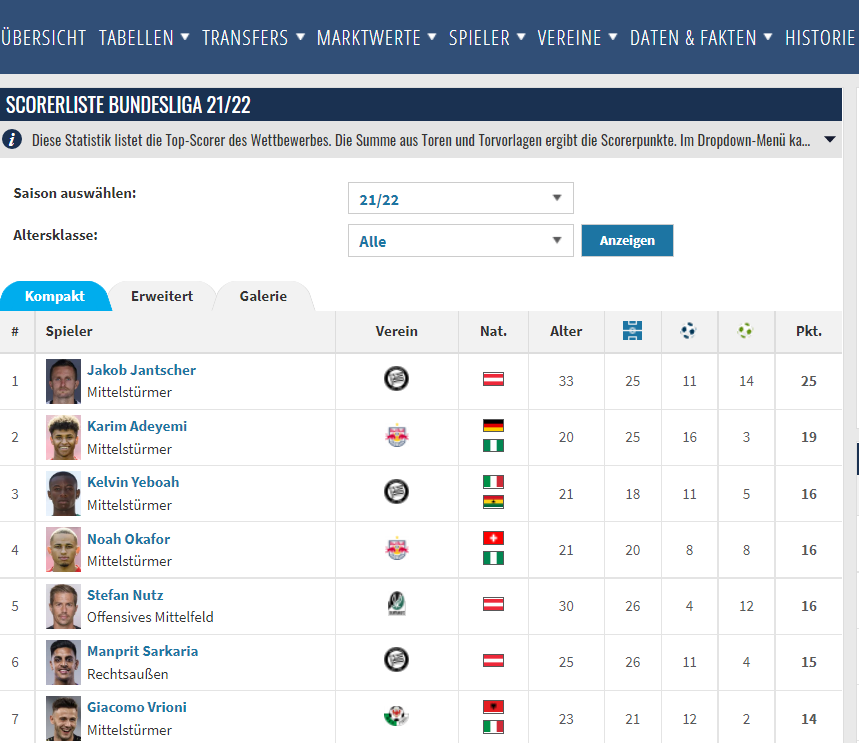Click Noah Okafor's portrait thumbnail
The height and width of the screenshot is (743, 859).
point(63,549)
